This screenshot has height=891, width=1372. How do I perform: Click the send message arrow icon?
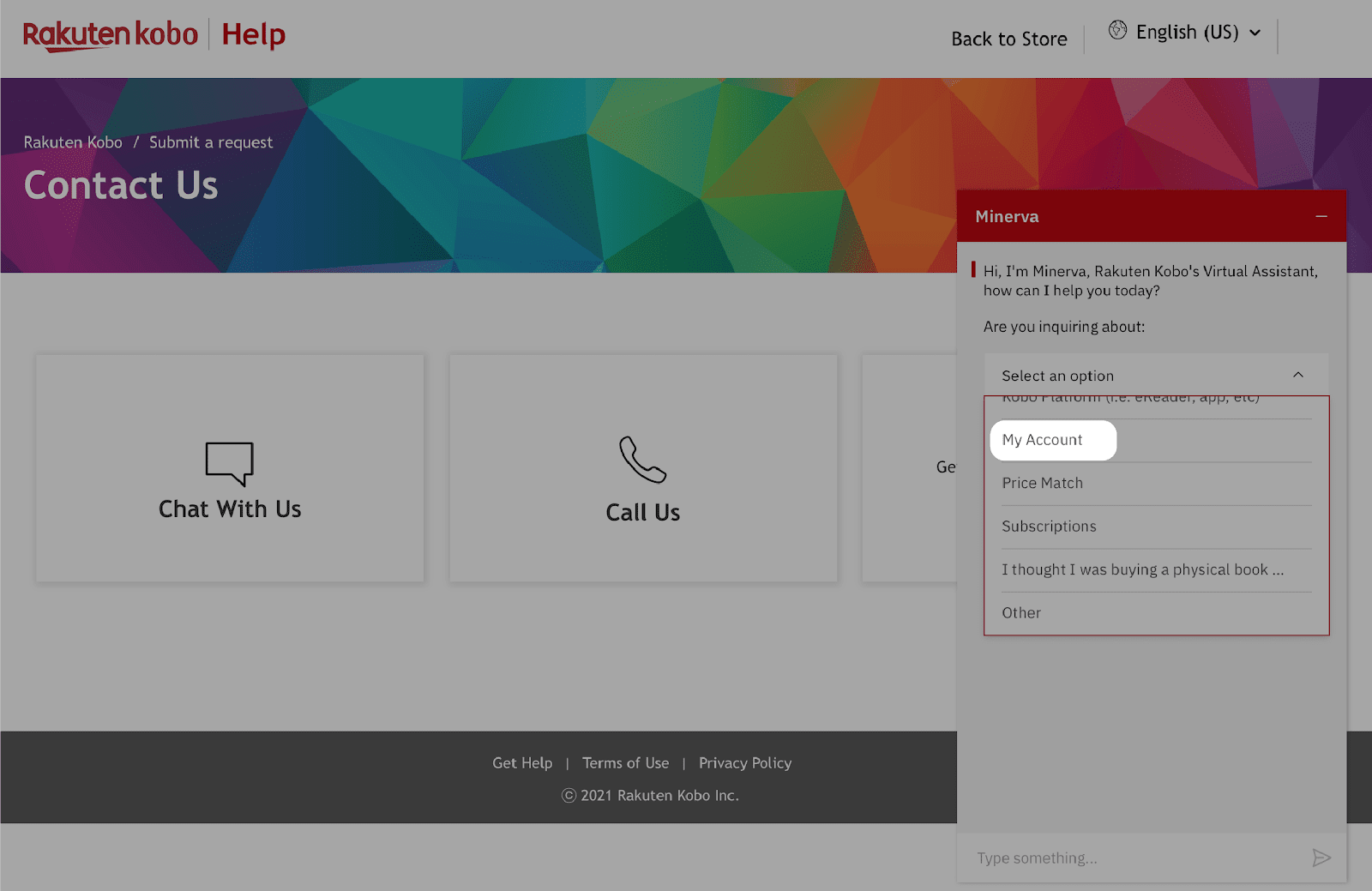coord(1321,858)
